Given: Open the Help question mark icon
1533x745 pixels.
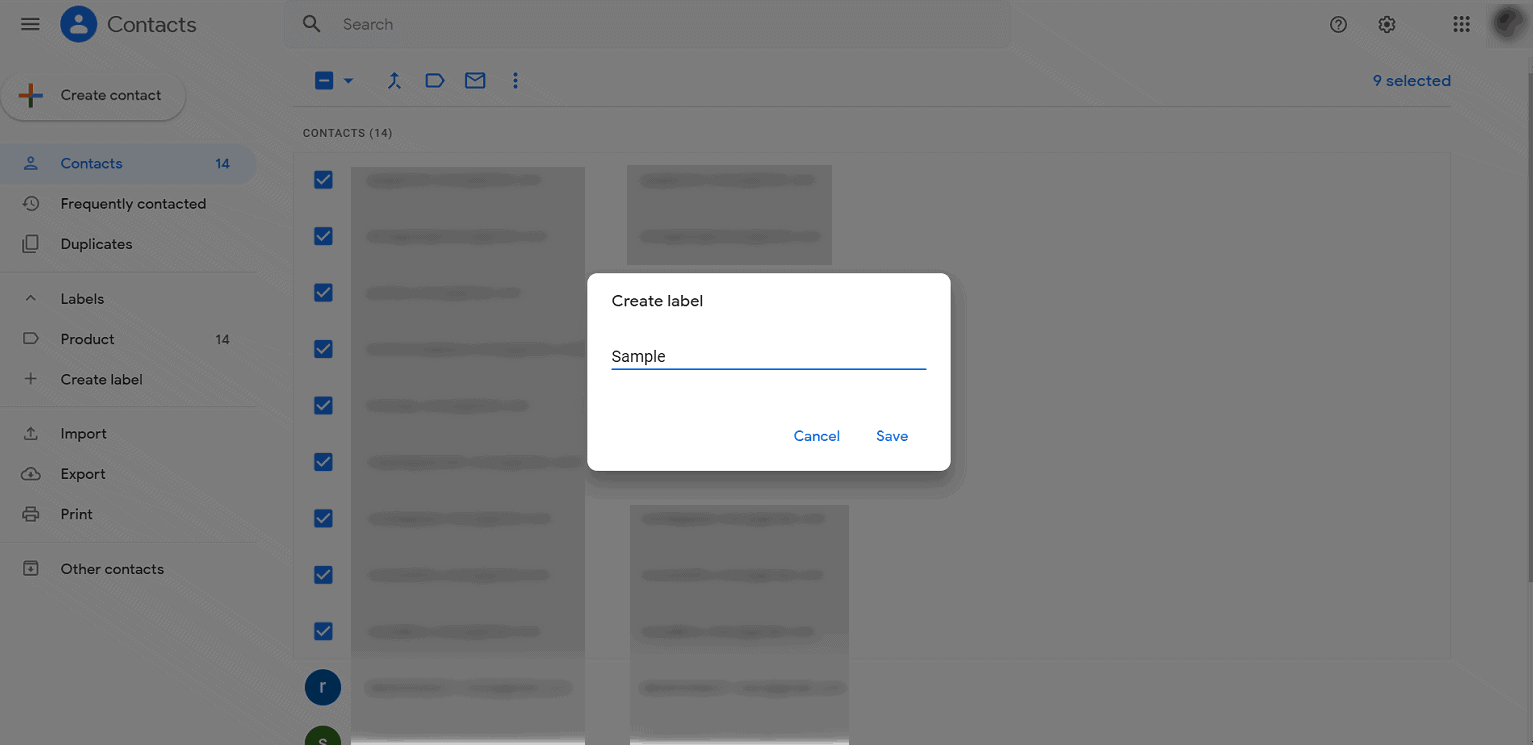Looking at the screenshot, I should 1338,24.
